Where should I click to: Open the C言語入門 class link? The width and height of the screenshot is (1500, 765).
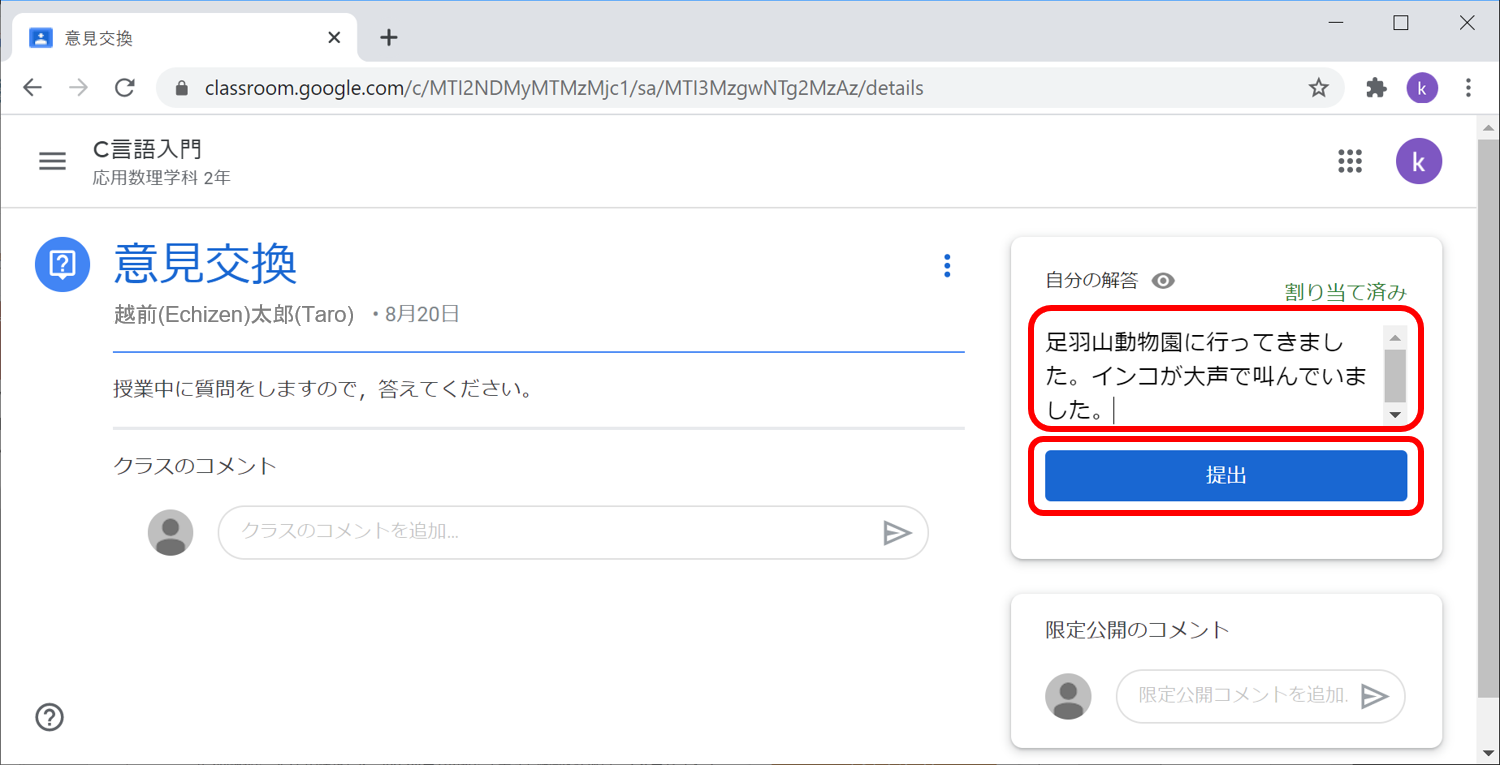[147, 150]
